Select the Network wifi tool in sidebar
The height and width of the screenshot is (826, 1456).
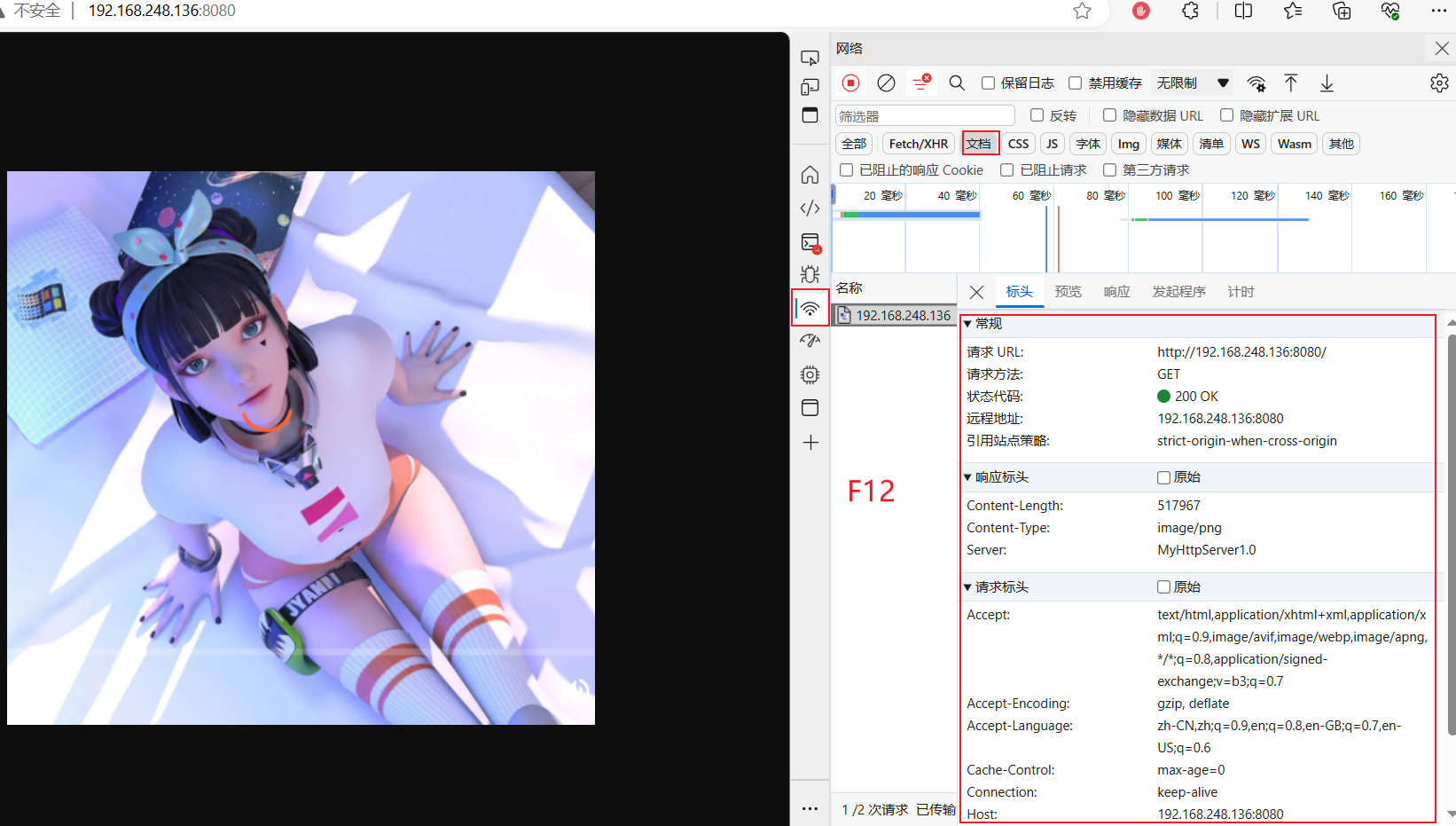810,308
